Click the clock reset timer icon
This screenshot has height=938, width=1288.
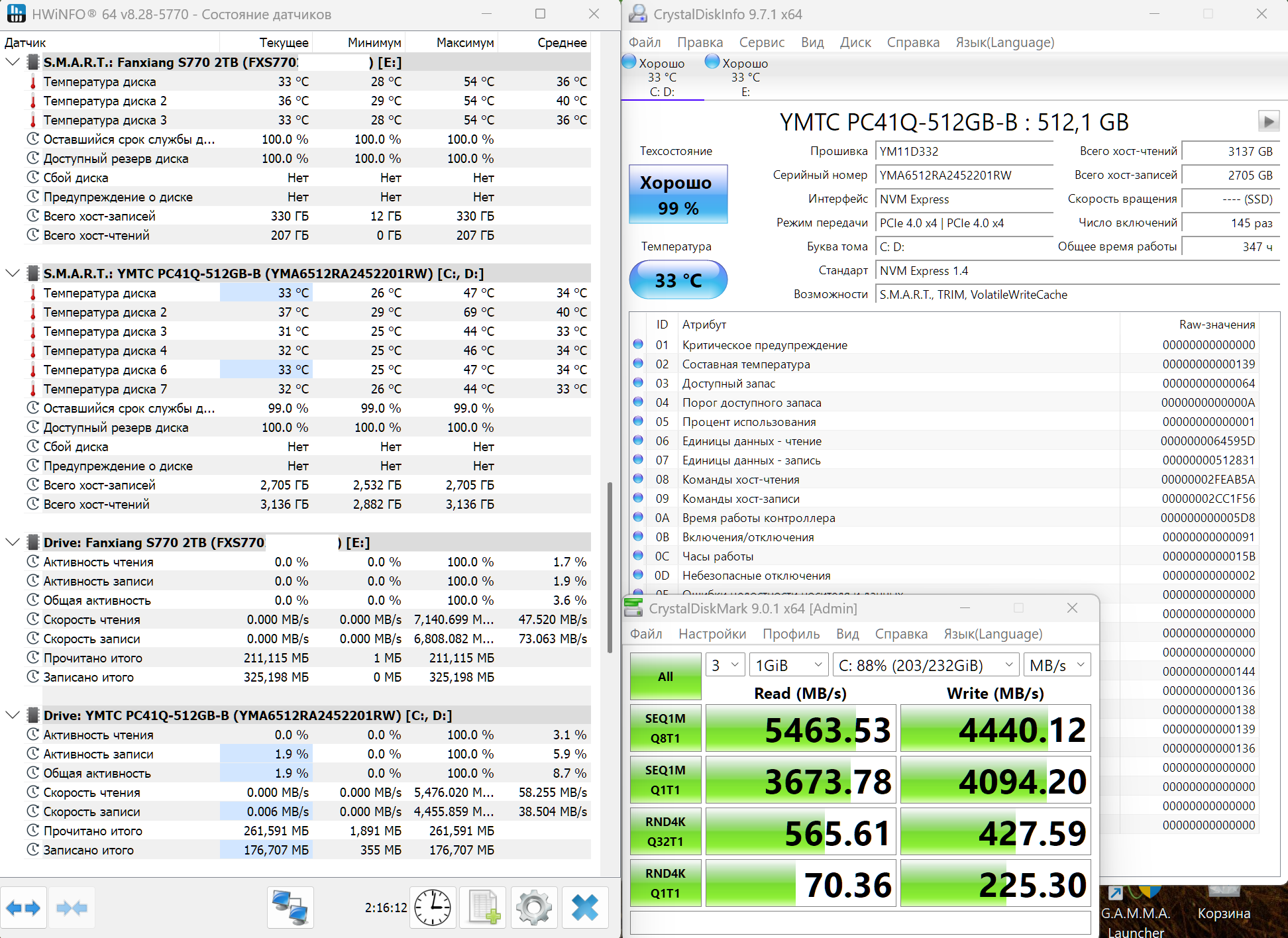(433, 908)
